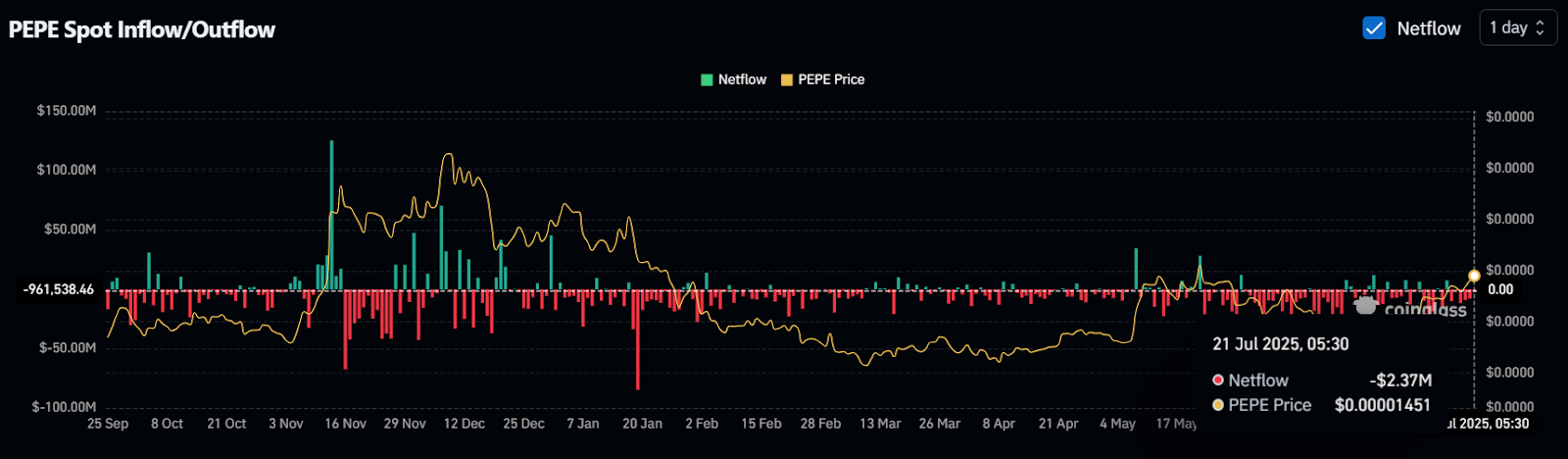Click the 3 Nov date label

[x=286, y=424]
